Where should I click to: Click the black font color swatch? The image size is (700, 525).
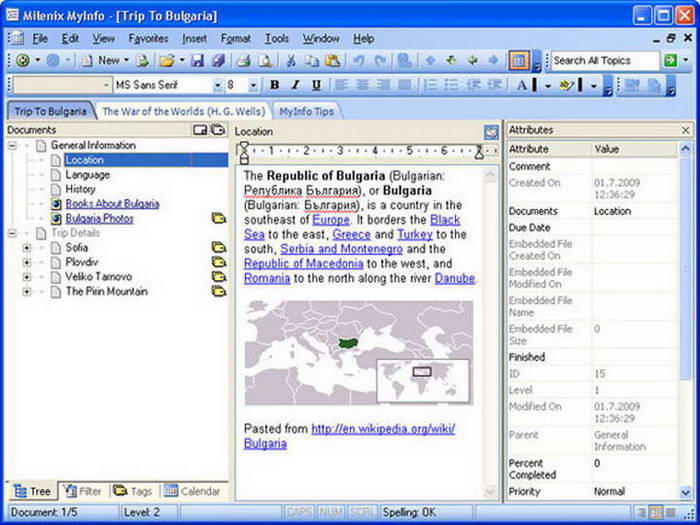[534, 84]
